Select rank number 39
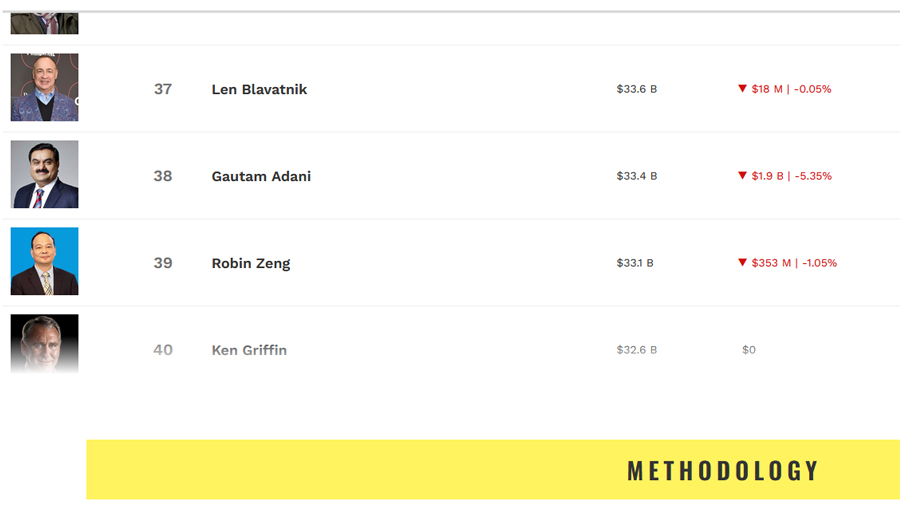 [162, 263]
